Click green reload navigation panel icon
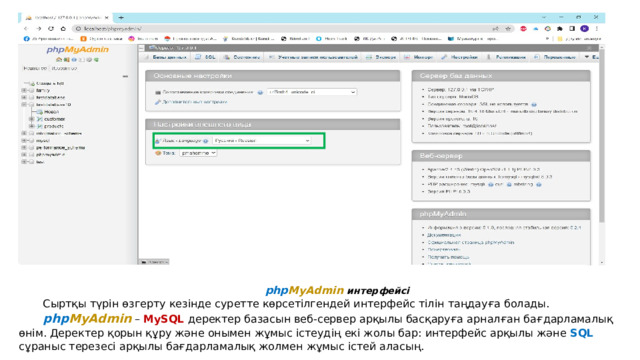This screenshot has height=360, width=640. coord(96,60)
